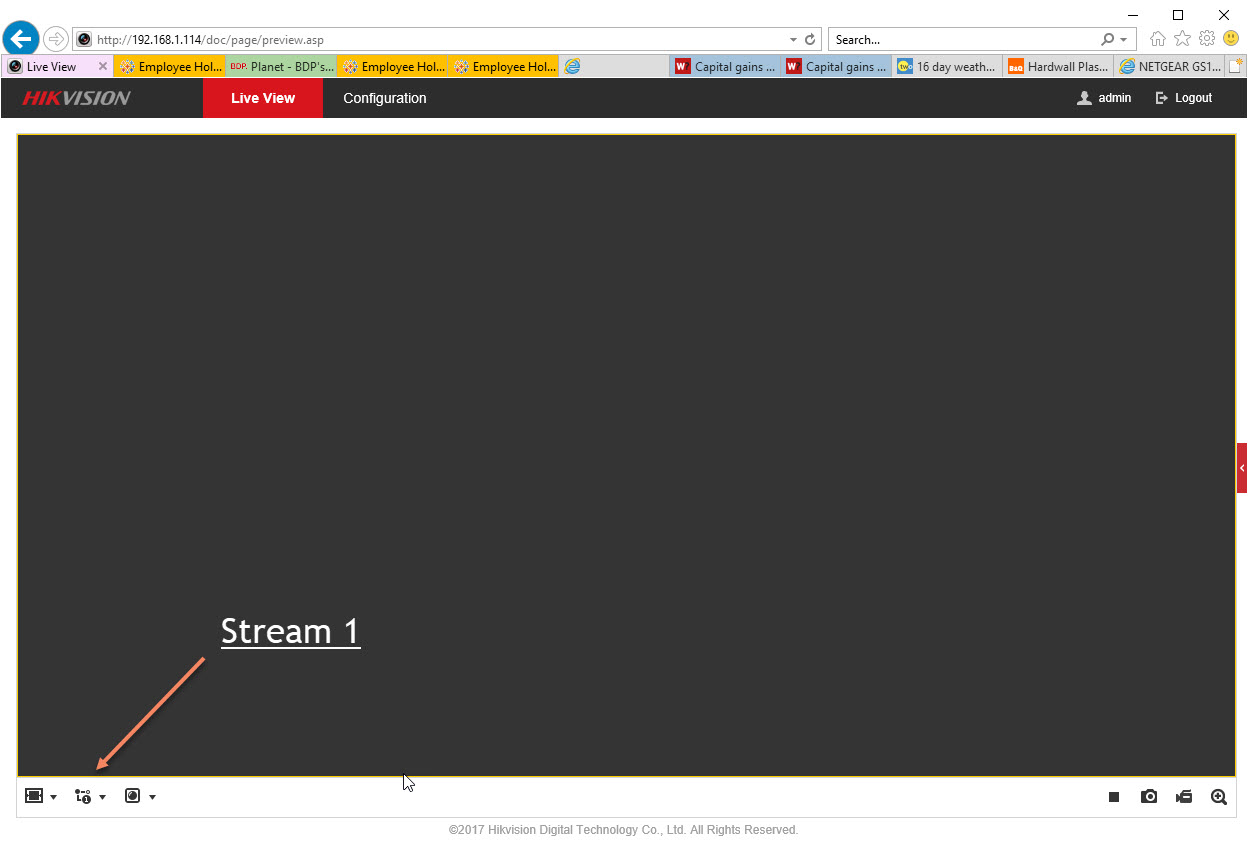Screen dimensions: 1248x849
Task: Start recording with the video camera icon
Action: (1184, 797)
